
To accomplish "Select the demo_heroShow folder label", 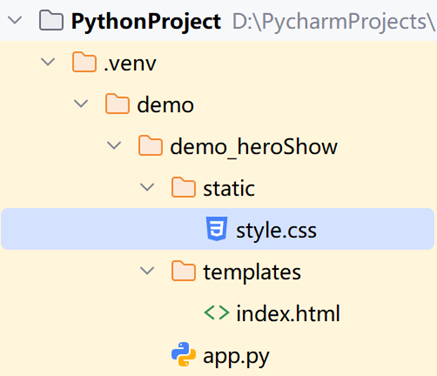I will point(254,147).
